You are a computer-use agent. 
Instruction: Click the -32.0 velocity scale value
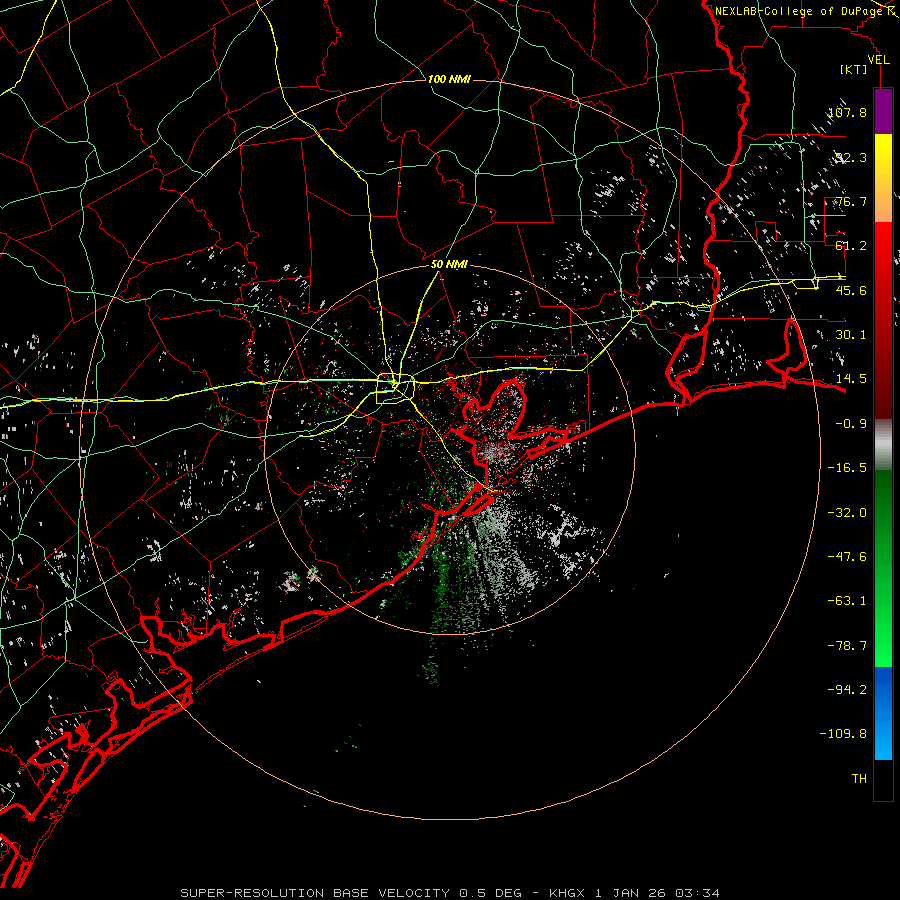[847, 513]
